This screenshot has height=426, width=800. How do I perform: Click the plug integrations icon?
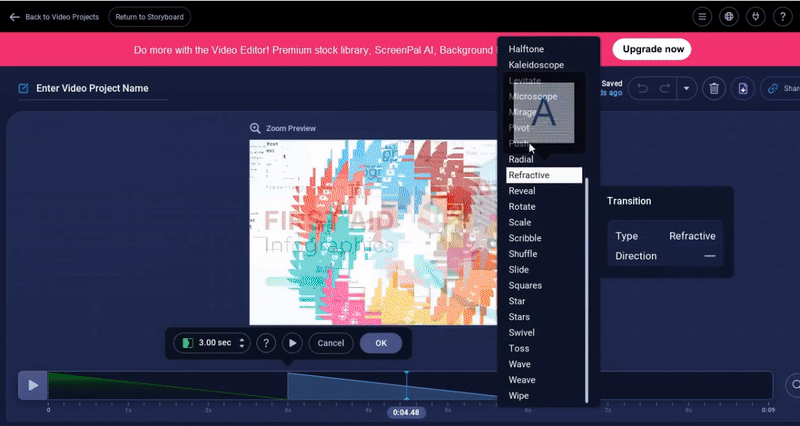755,17
